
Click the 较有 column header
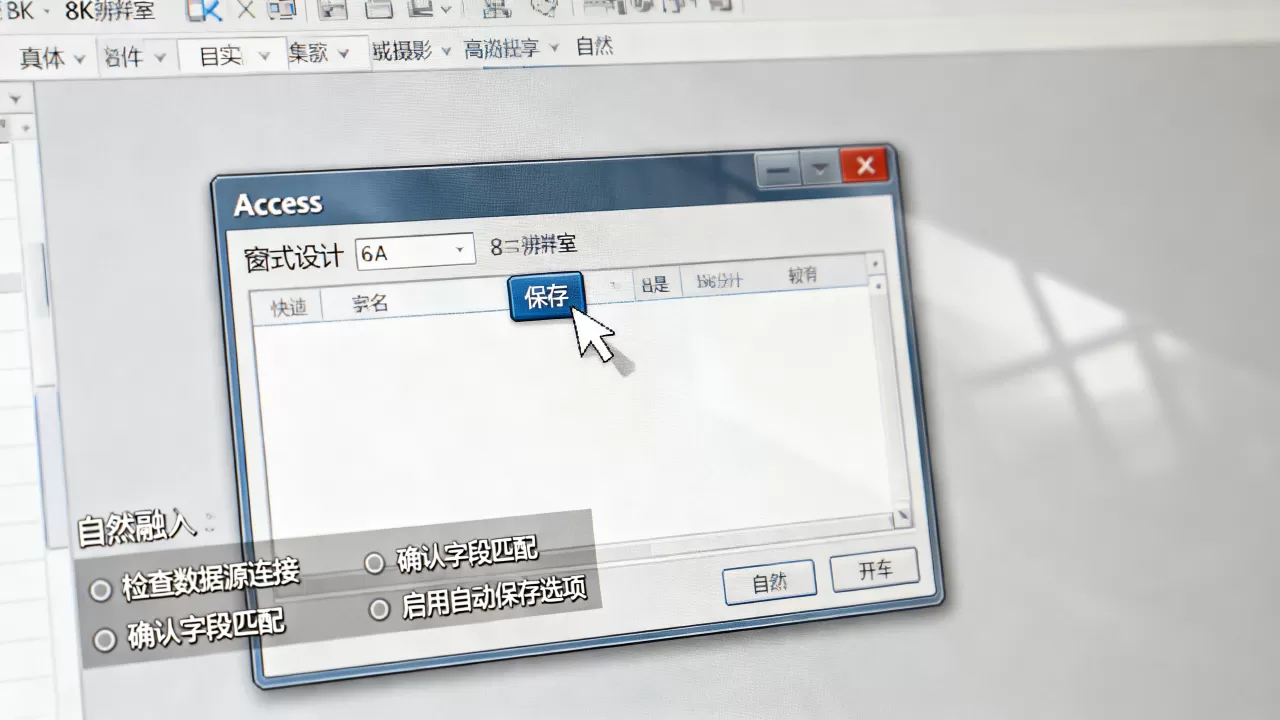pos(802,274)
